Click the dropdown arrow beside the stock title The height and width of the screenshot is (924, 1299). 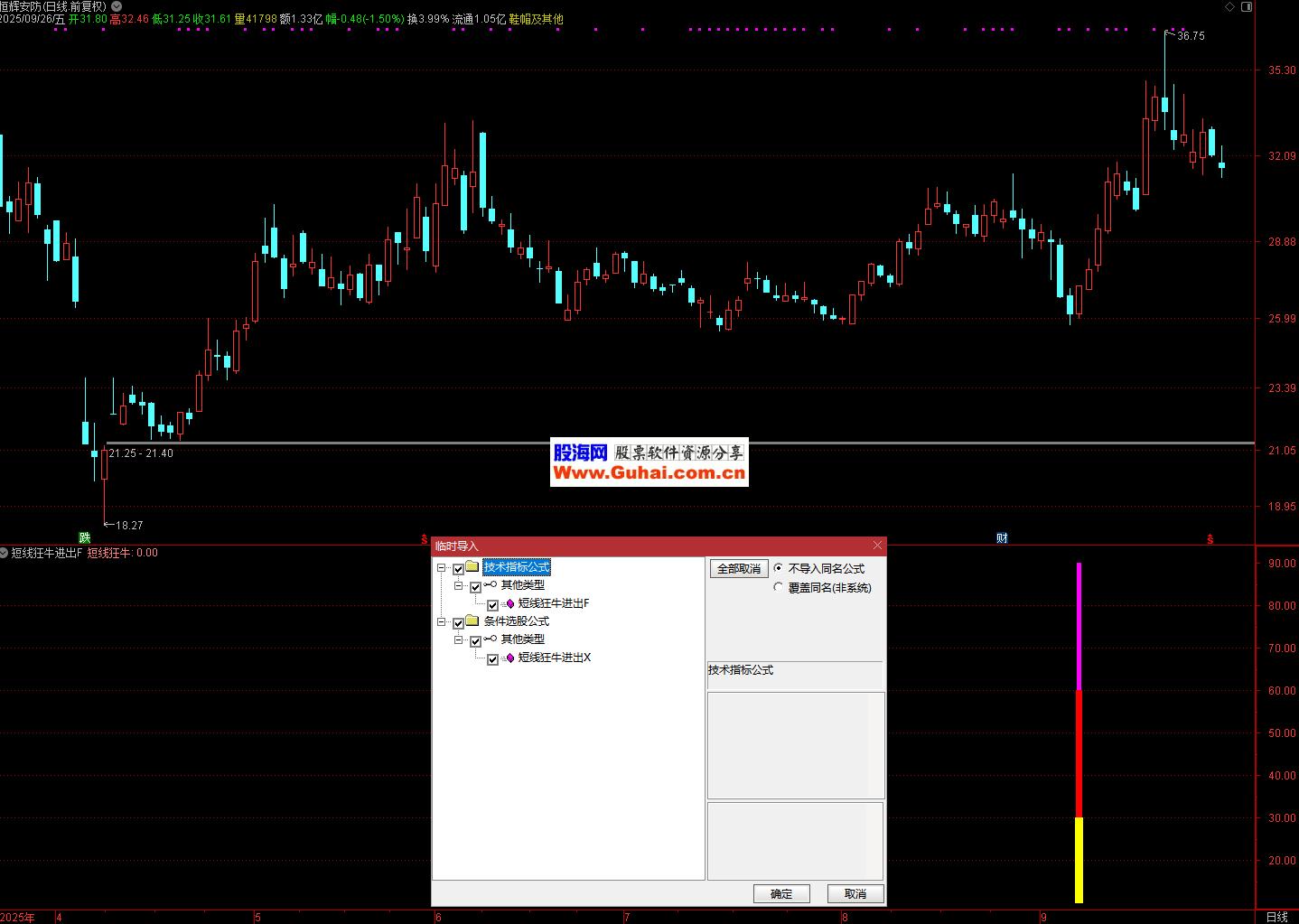pos(117,6)
